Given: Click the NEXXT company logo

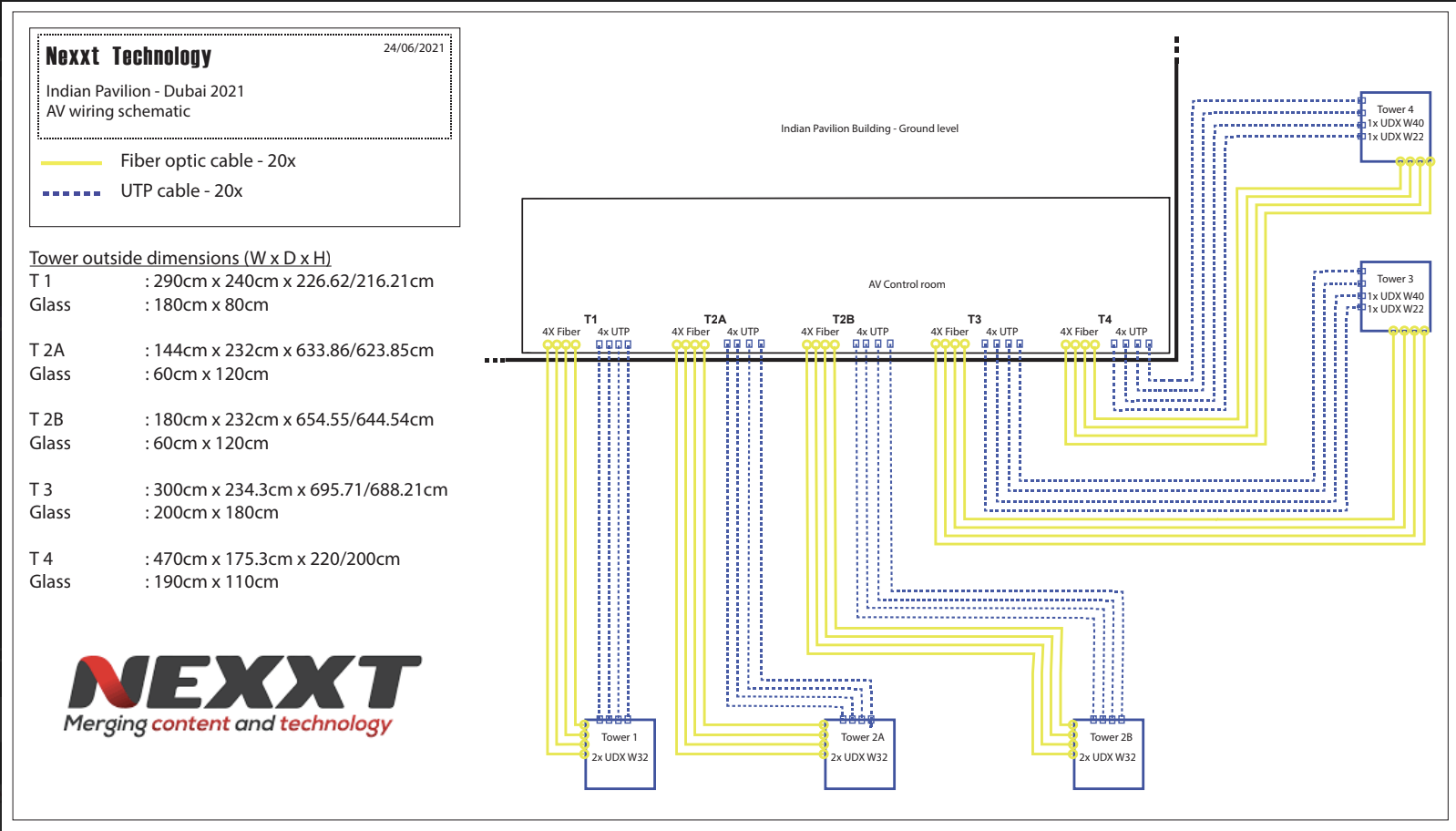Looking at the screenshot, I should click(x=243, y=694).
